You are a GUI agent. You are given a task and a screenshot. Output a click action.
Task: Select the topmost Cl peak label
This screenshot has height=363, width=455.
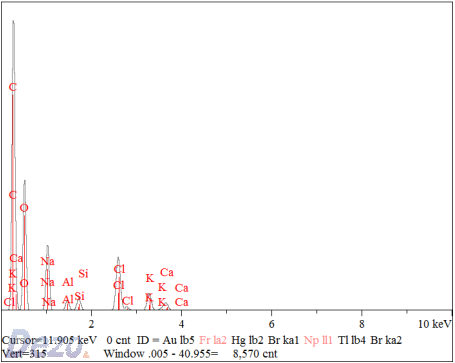click(119, 269)
